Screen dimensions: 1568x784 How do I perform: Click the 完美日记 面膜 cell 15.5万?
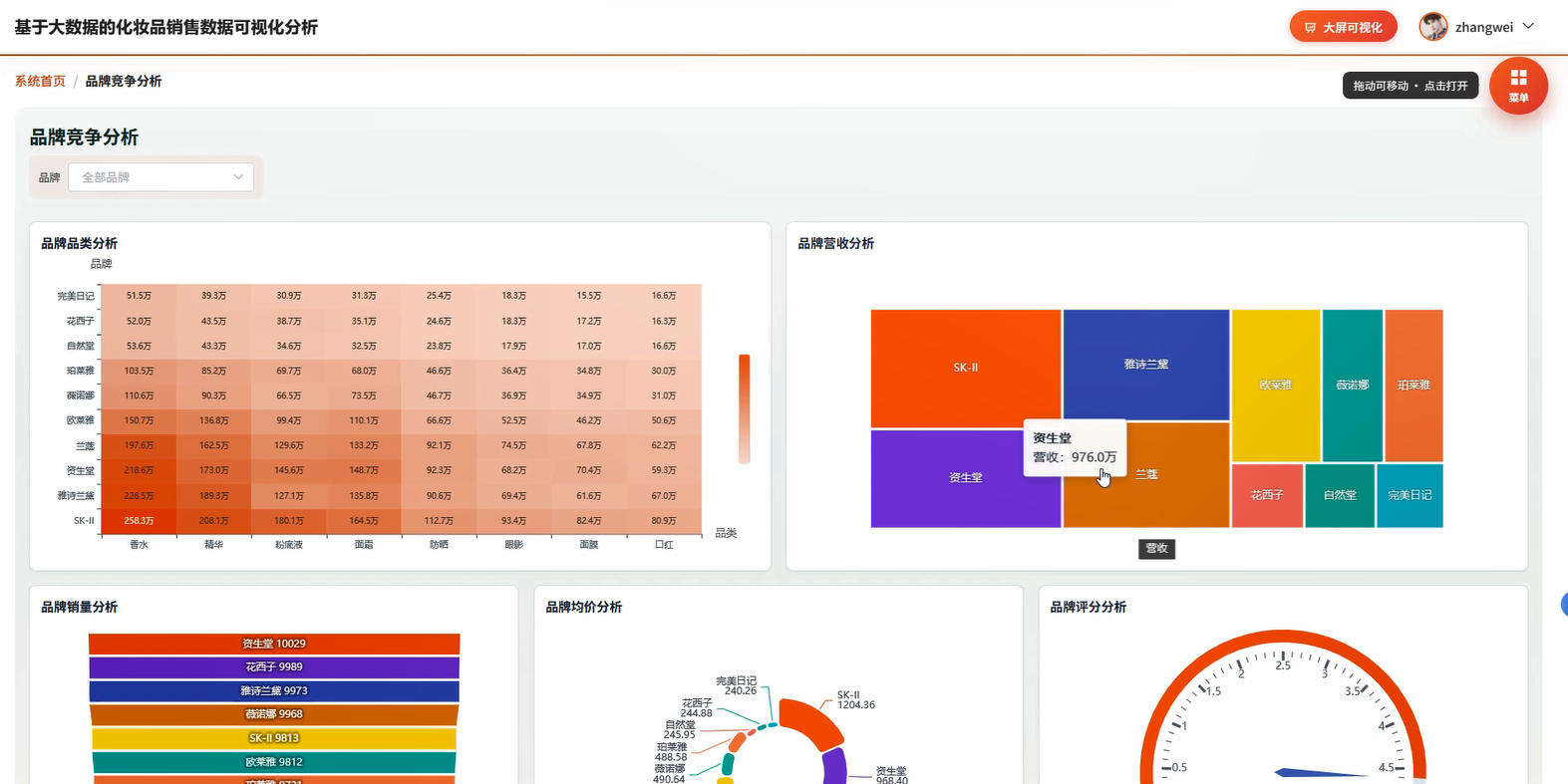[x=589, y=296]
